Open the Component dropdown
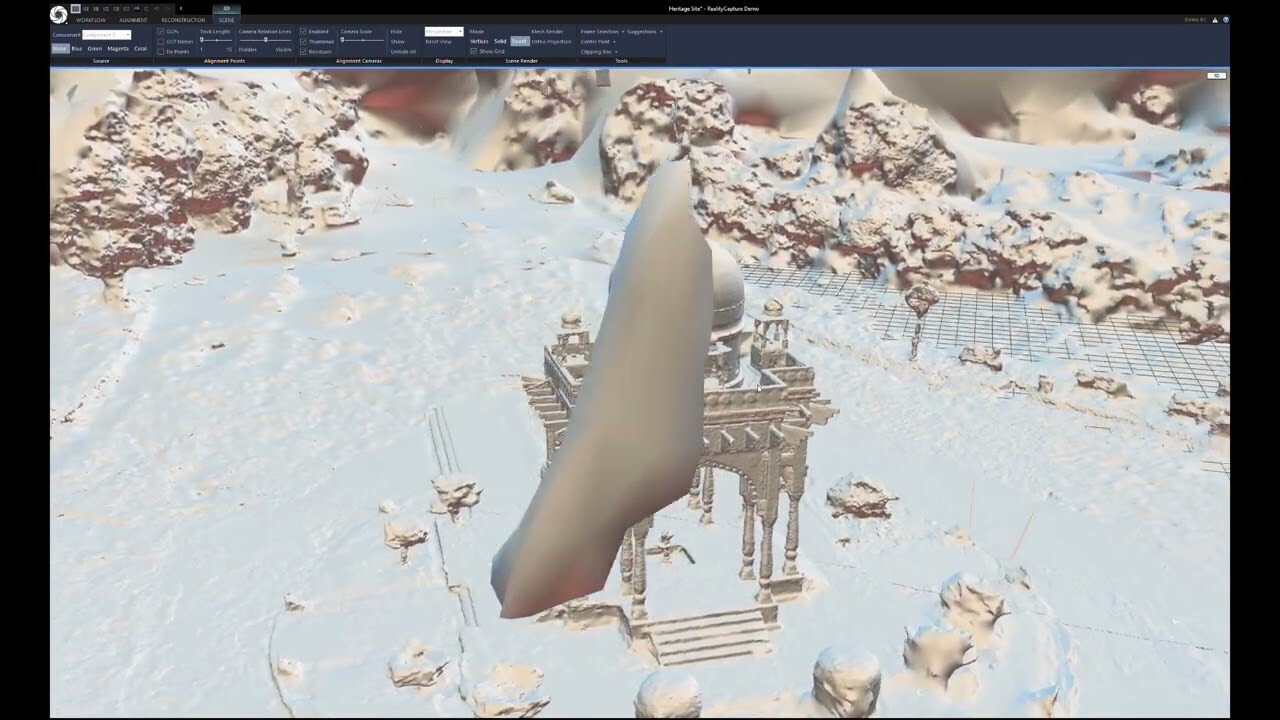The width and height of the screenshot is (1280, 720). (128, 34)
